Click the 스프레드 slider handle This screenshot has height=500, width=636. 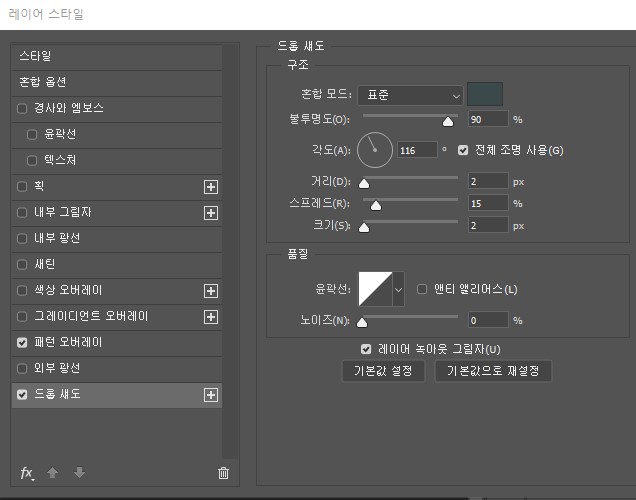pyautogui.click(x=376, y=205)
